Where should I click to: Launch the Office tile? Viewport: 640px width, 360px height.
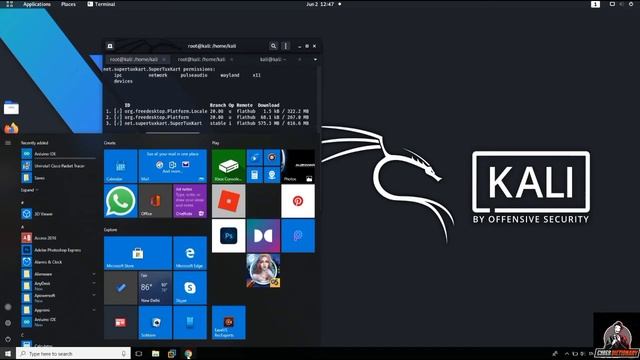[155, 201]
